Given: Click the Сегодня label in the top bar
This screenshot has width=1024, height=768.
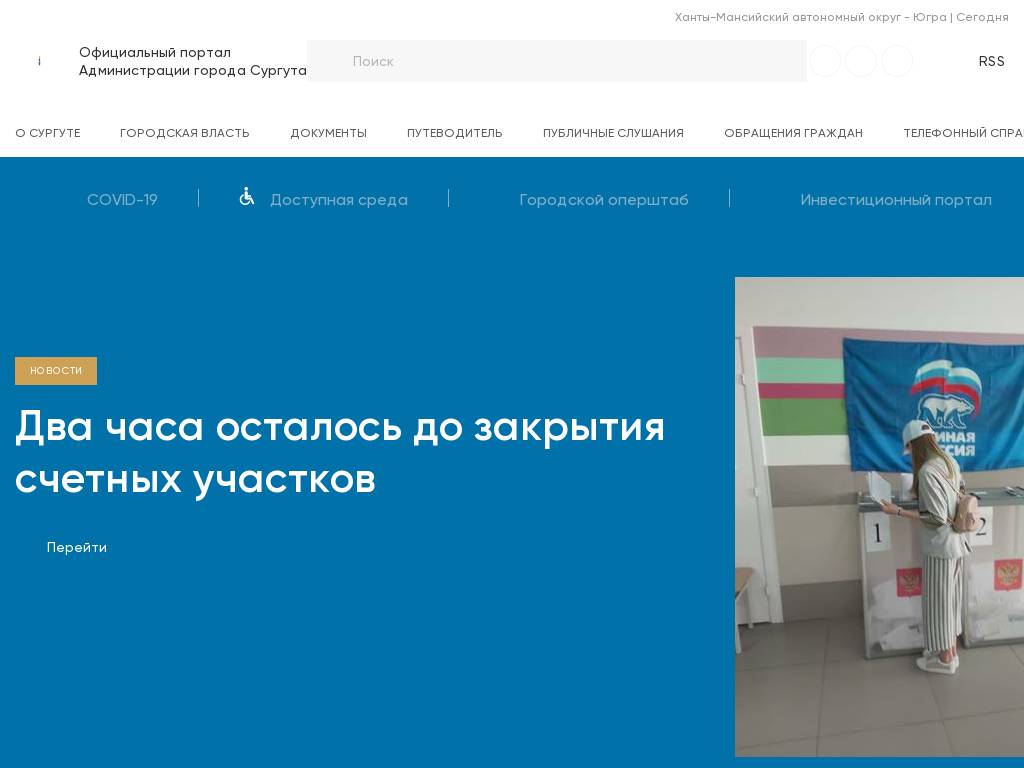Looking at the screenshot, I should [982, 17].
